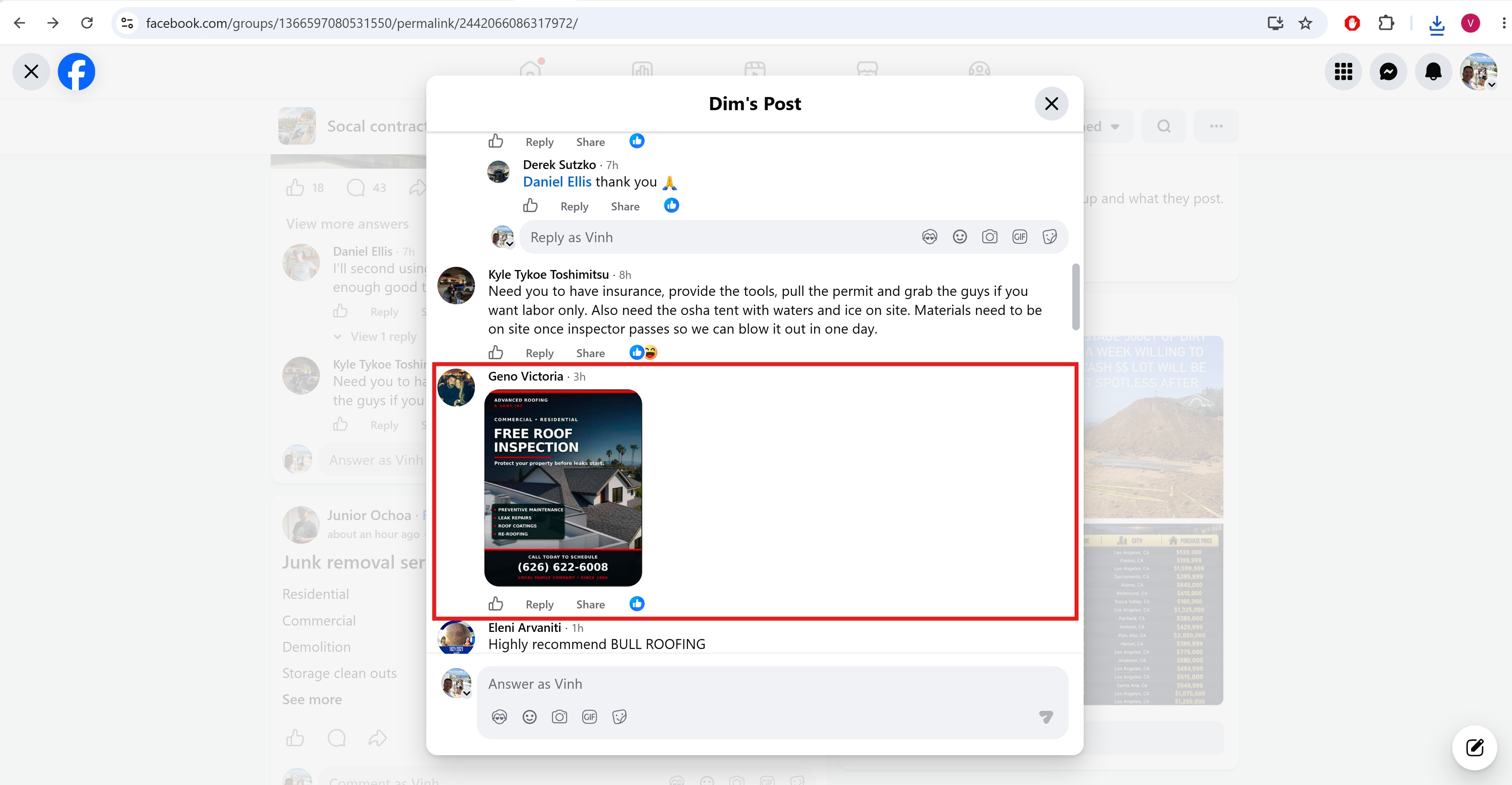Open emoji picker in Answer as Vinh box
The image size is (1512, 785).
pyautogui.click(x=529, y=717)
